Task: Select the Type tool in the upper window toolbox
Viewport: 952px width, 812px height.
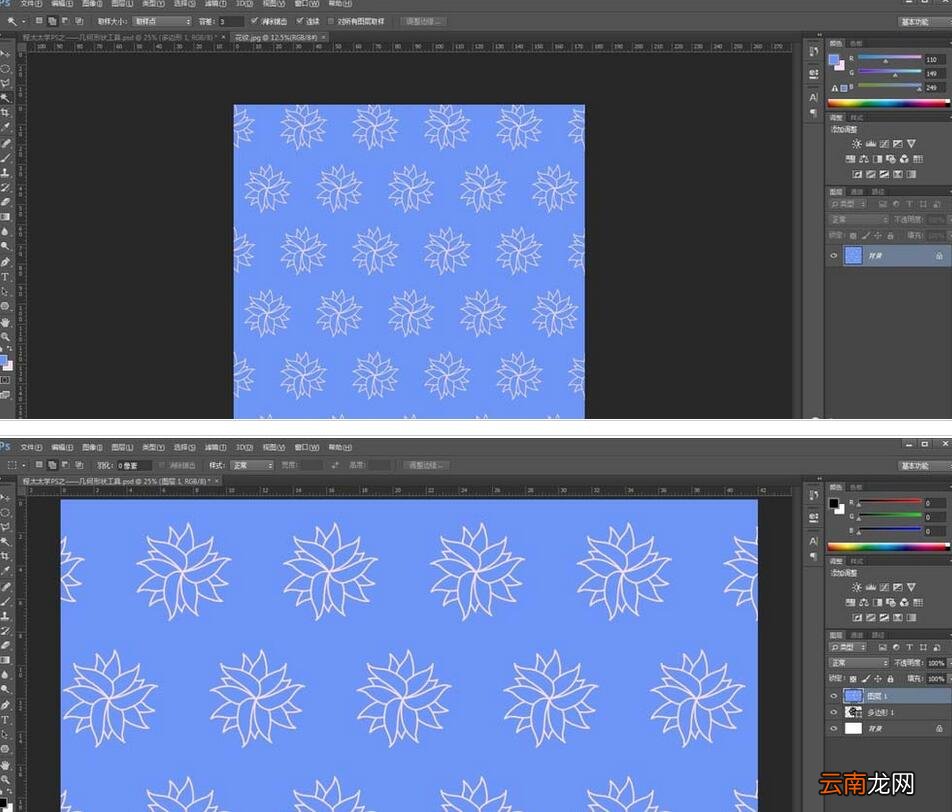Action: (x=5, y=276)
